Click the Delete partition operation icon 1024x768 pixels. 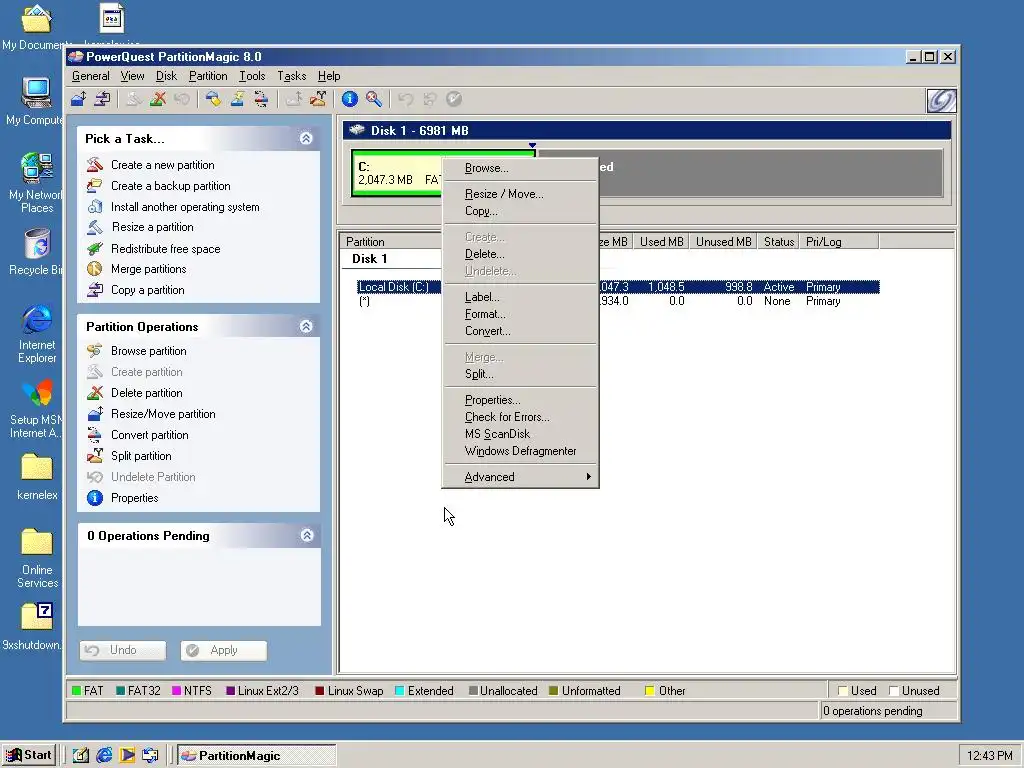(95, 392)
